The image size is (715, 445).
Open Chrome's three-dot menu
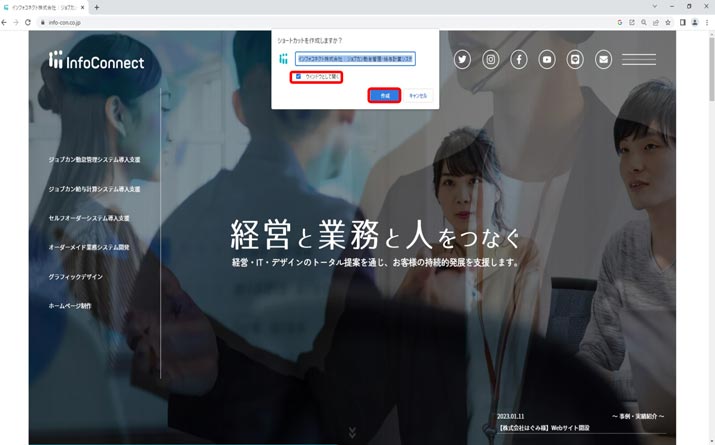tap(708, 22)
